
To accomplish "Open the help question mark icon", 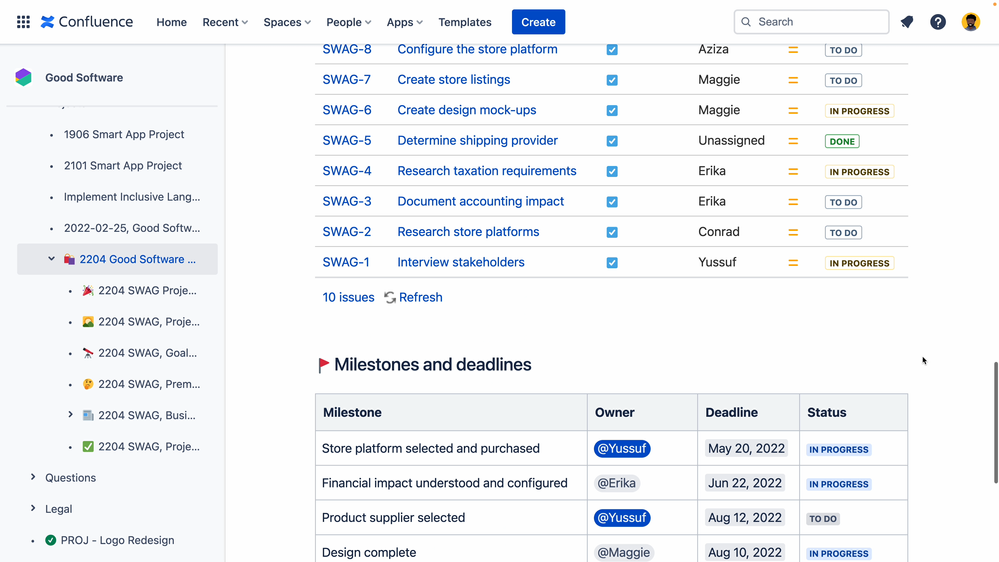I will pyautogui.click(x=938, y=22).
